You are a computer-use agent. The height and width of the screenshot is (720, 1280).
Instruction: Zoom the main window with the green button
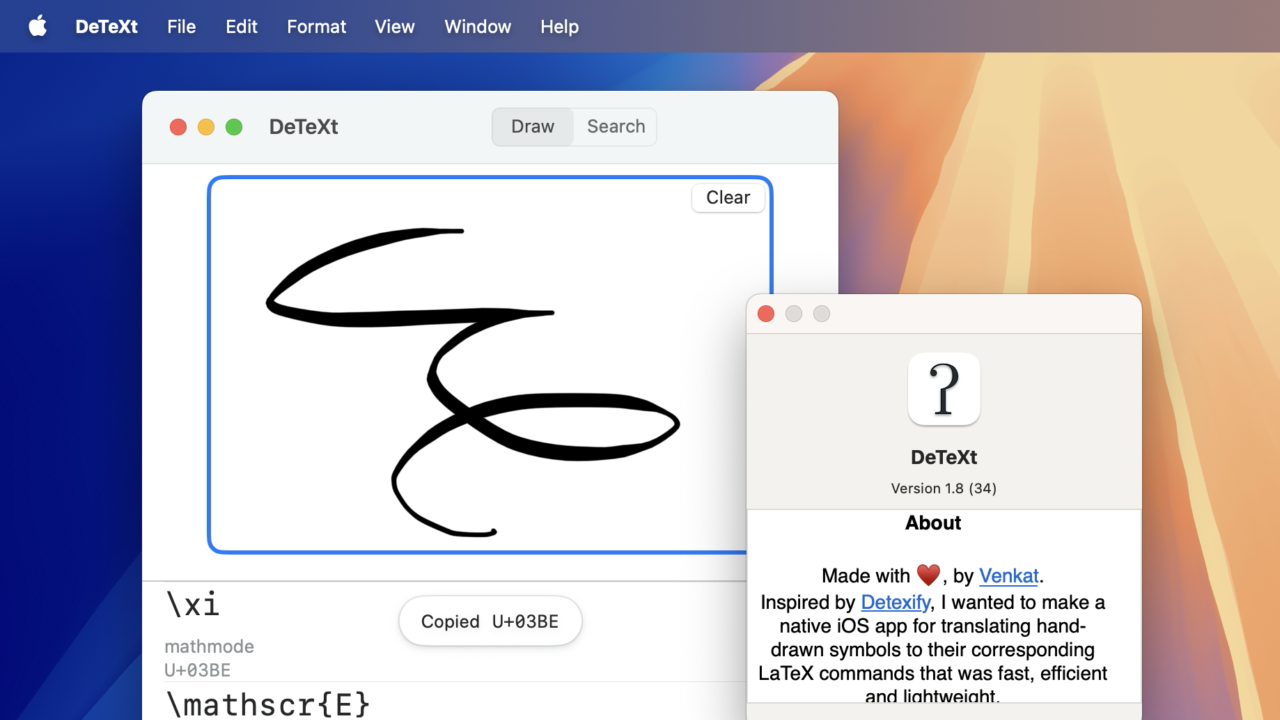(x=234, y=127)
